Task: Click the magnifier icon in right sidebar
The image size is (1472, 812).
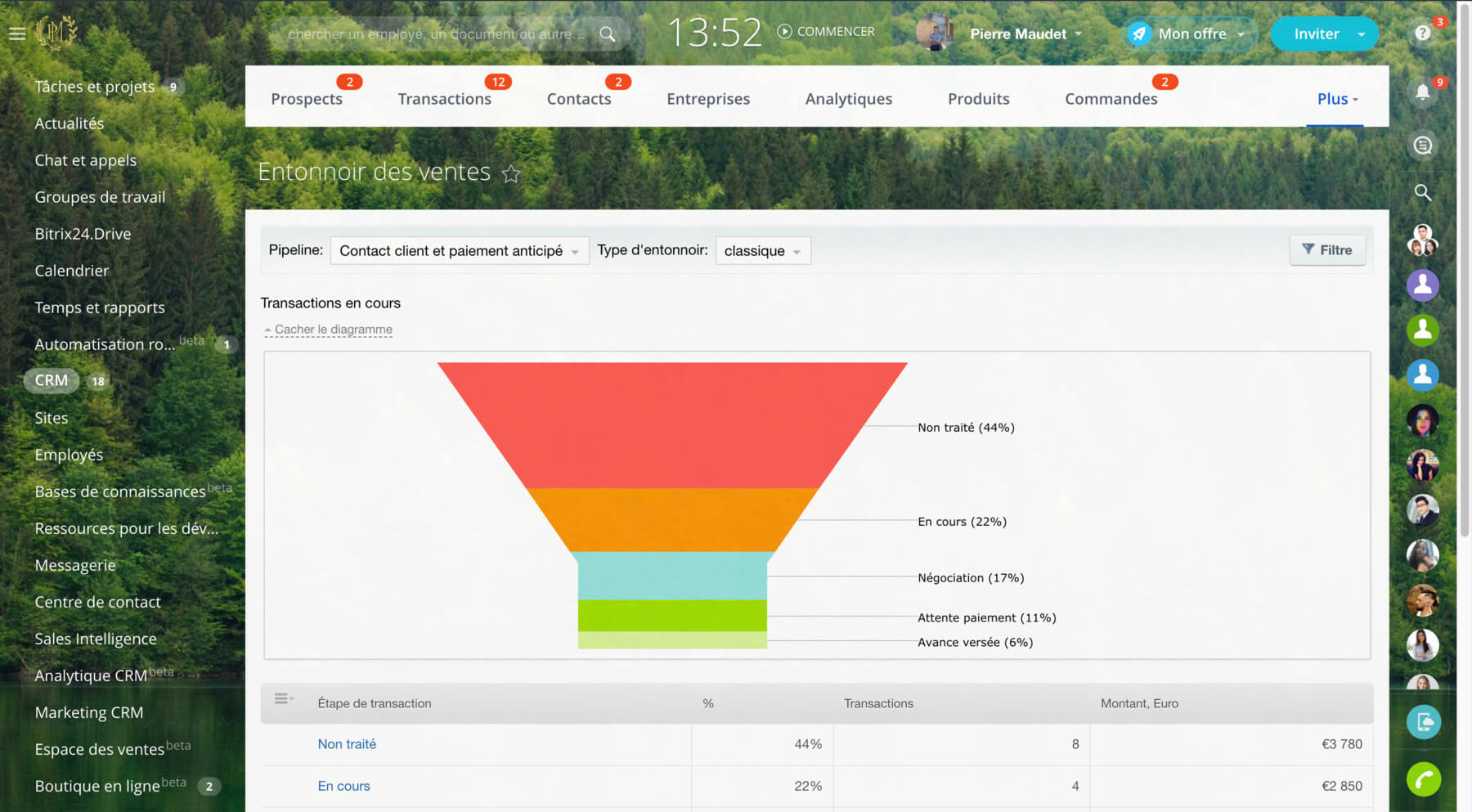Action: (x=1423, y=193)
